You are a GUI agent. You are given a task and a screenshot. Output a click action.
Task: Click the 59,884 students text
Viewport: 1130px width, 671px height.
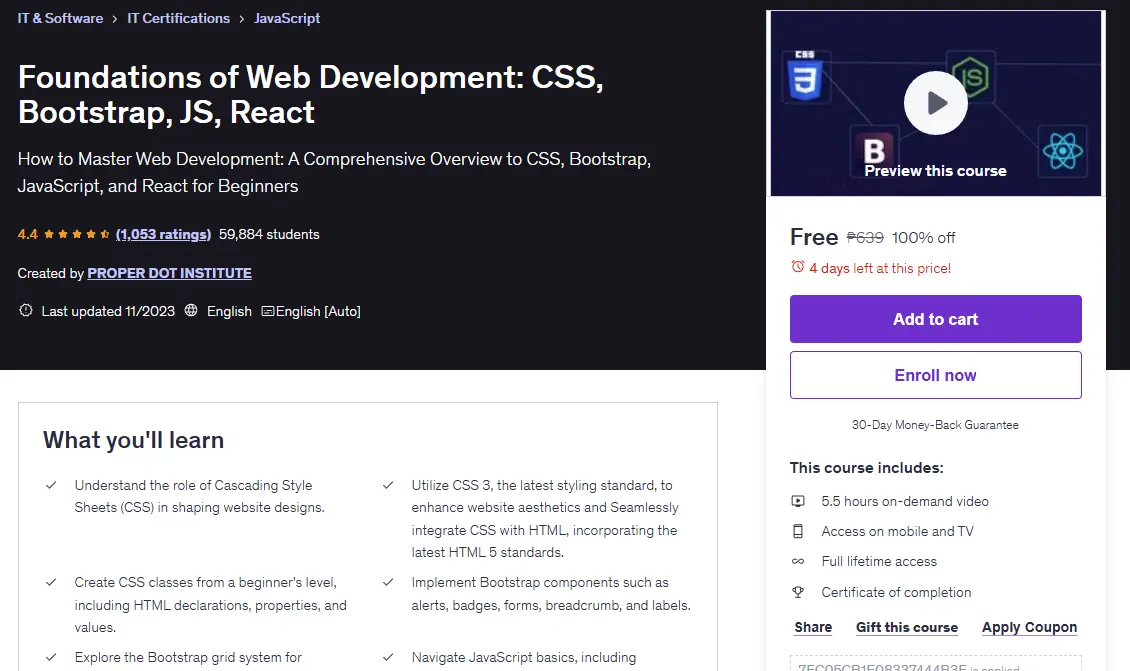(x=269, y=234)
